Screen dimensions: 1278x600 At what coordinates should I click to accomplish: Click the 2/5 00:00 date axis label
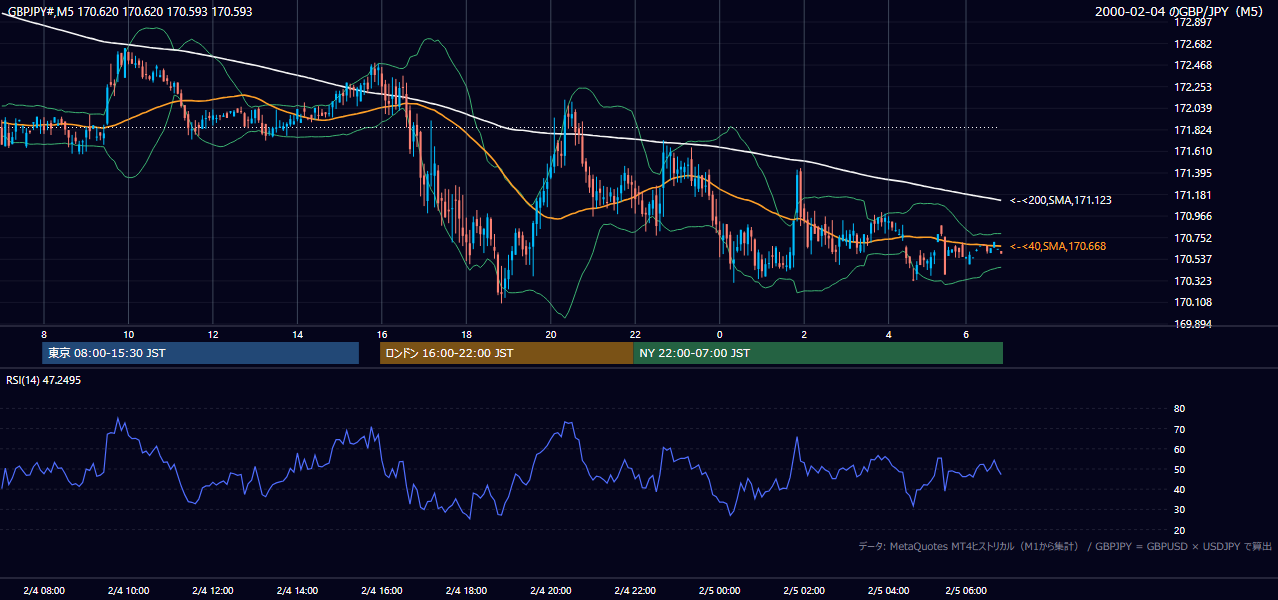(720, 591)
